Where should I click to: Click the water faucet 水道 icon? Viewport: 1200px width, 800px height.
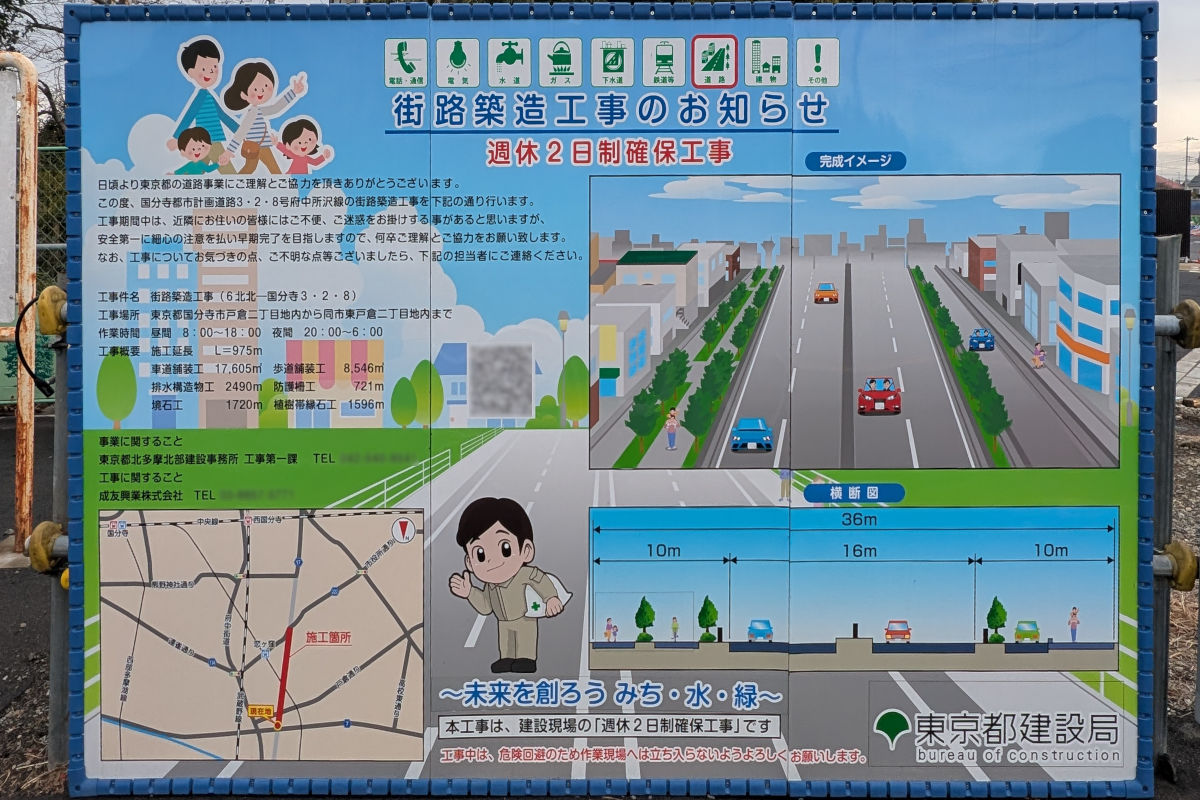click(509, 62)
